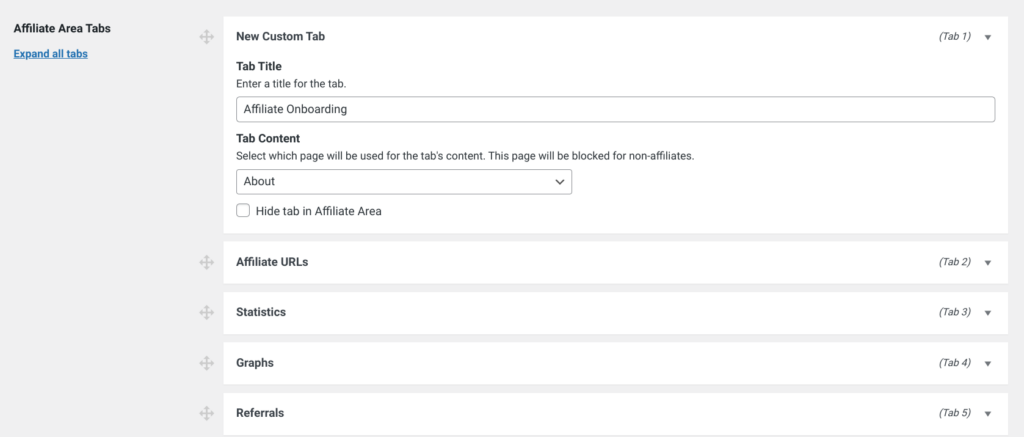The height and width of the screenshot is (437, 1024).
Task: Click the move handle next to Referrals
Action: 206,413
